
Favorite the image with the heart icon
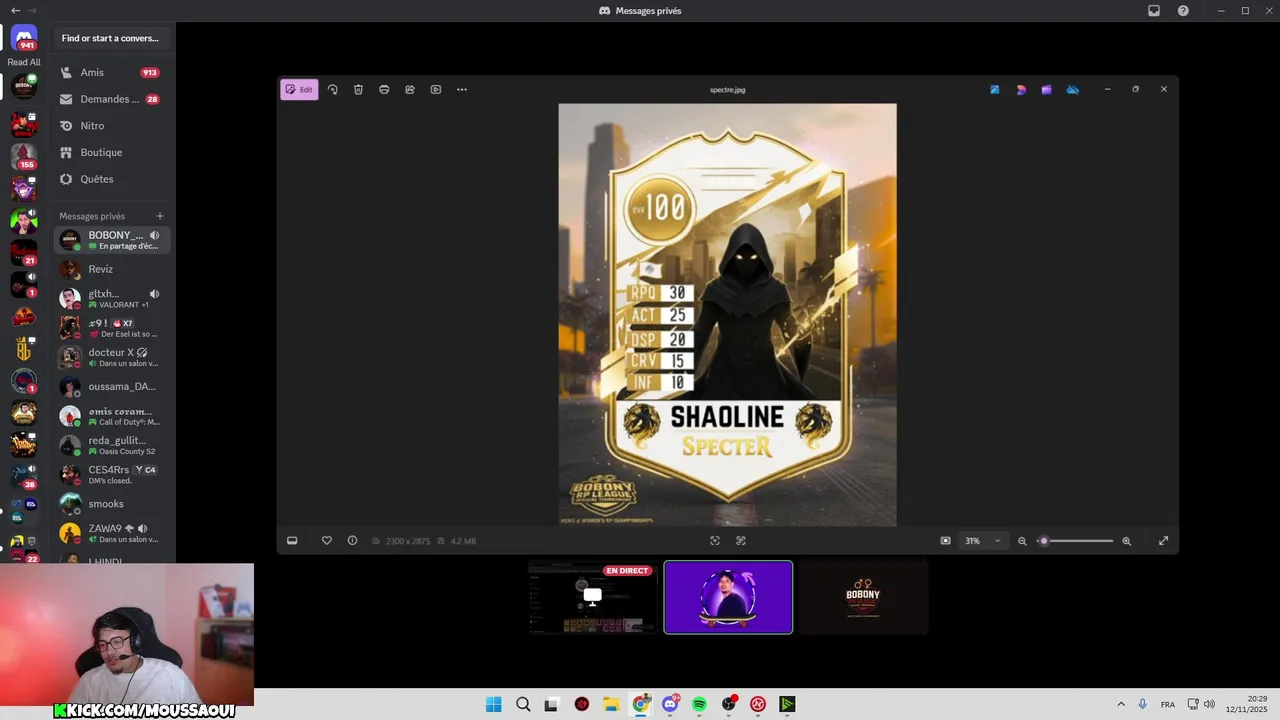tap(326, 541)
